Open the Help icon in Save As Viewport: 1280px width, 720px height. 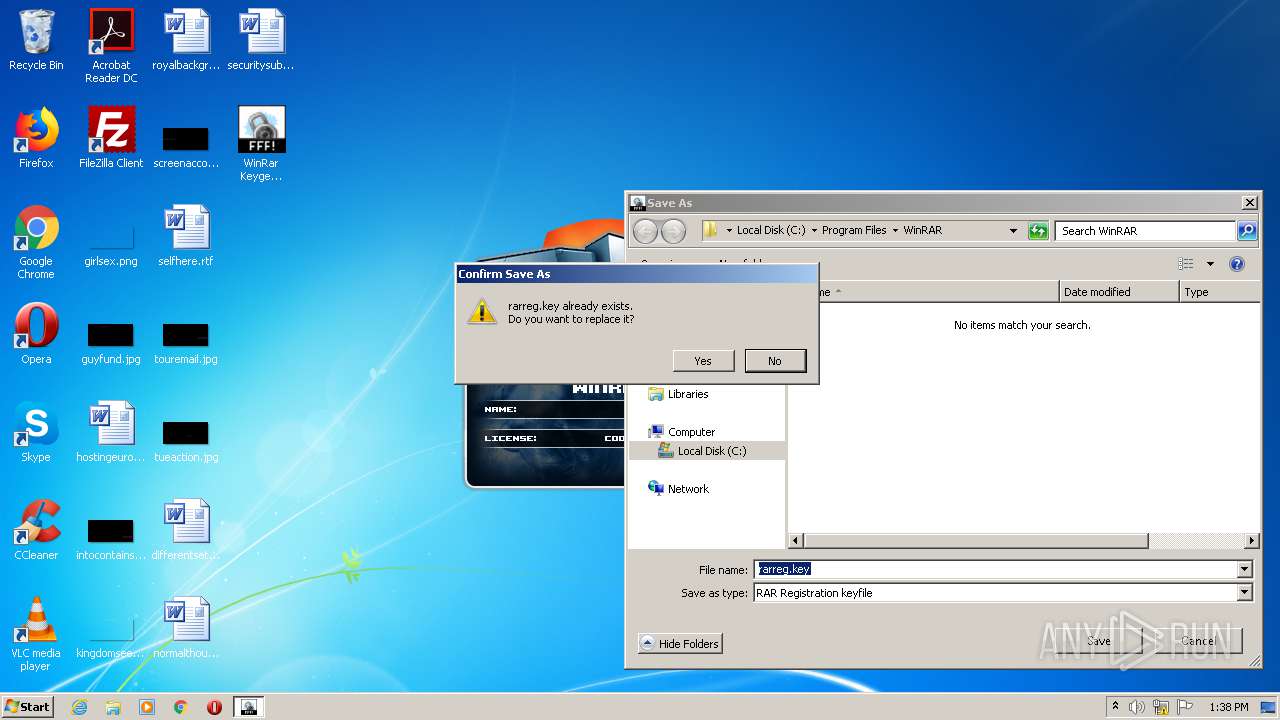tap(1237, 264)
